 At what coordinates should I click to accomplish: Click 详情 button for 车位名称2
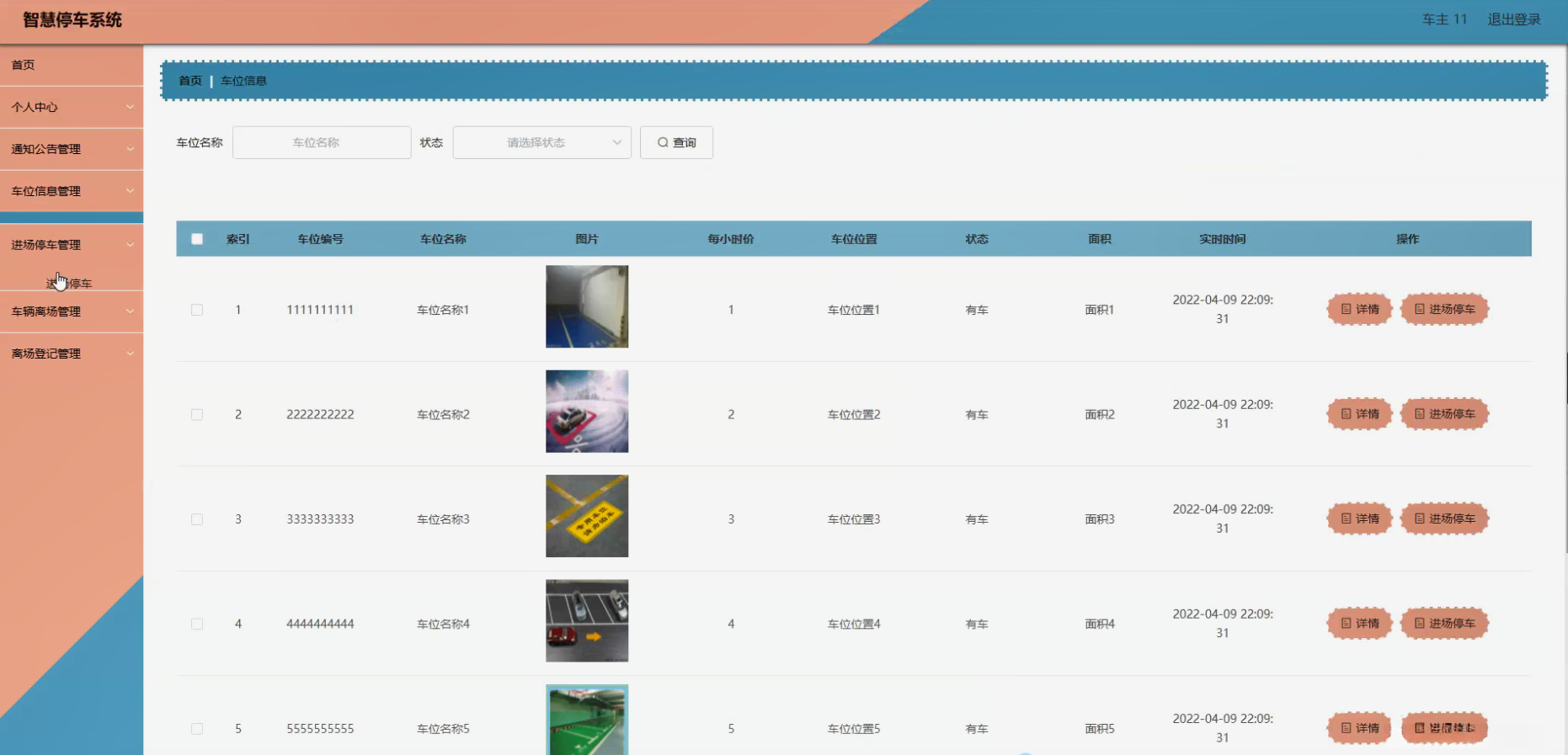[x=1359, y=414]
